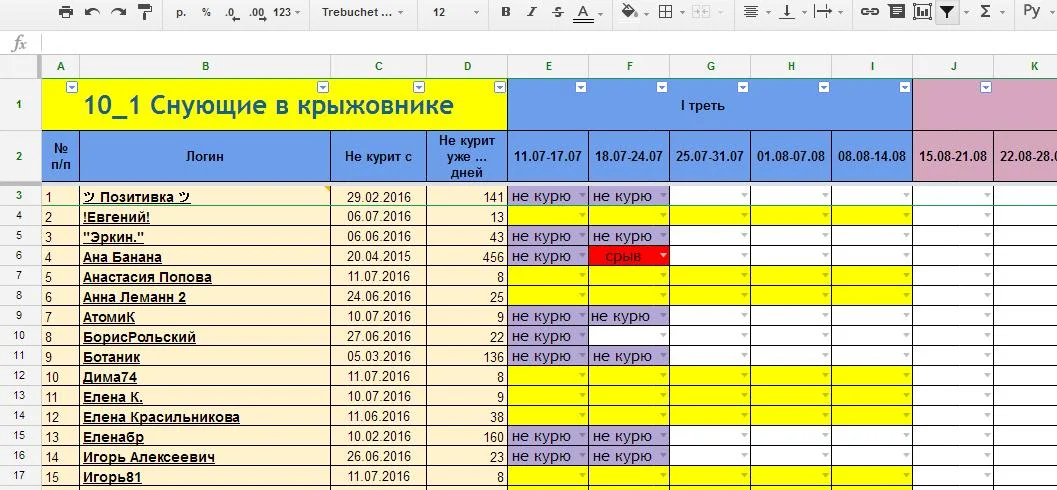Undo the last action
This screenshot has height=490, width=1057.
[x=92, y=11]
